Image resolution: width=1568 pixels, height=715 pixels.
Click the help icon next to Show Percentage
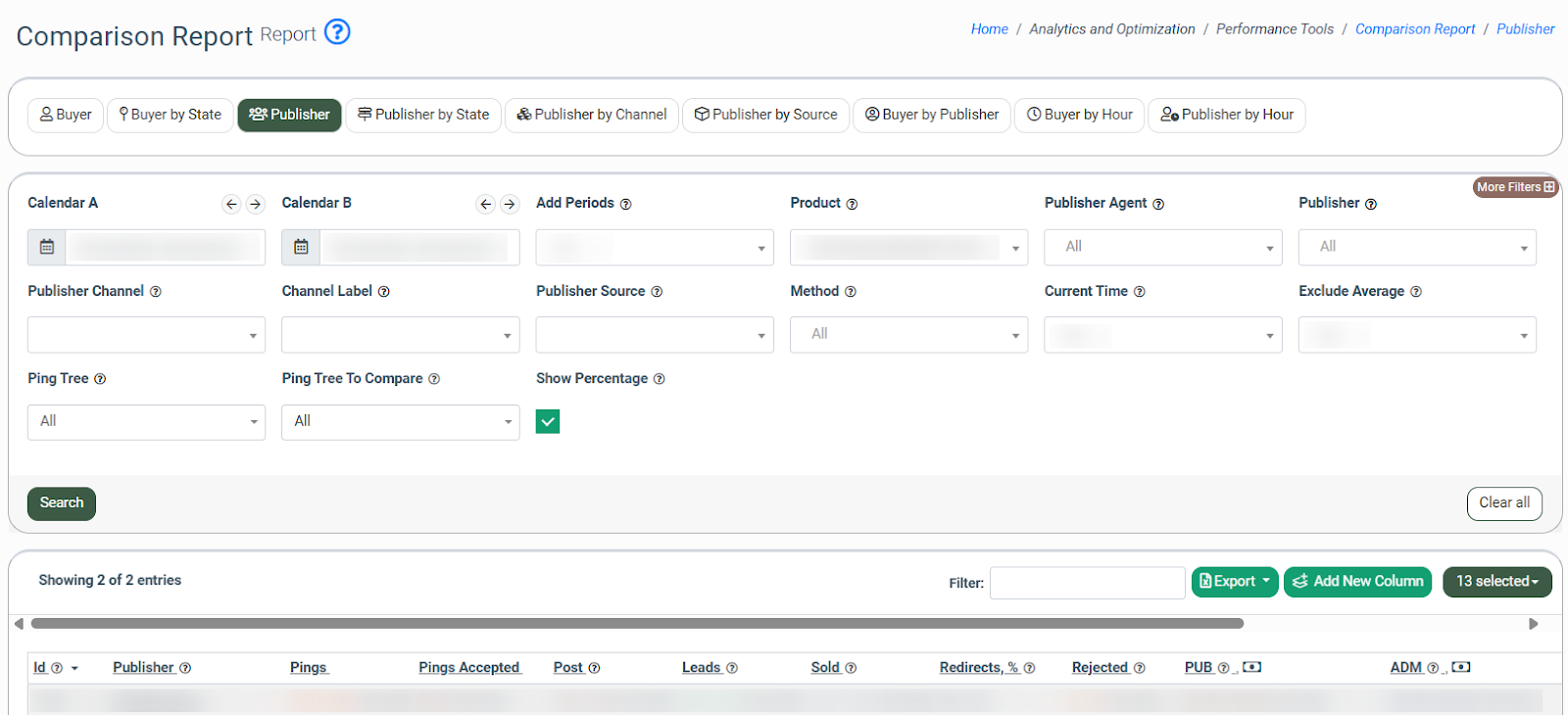tap(659, 379)
